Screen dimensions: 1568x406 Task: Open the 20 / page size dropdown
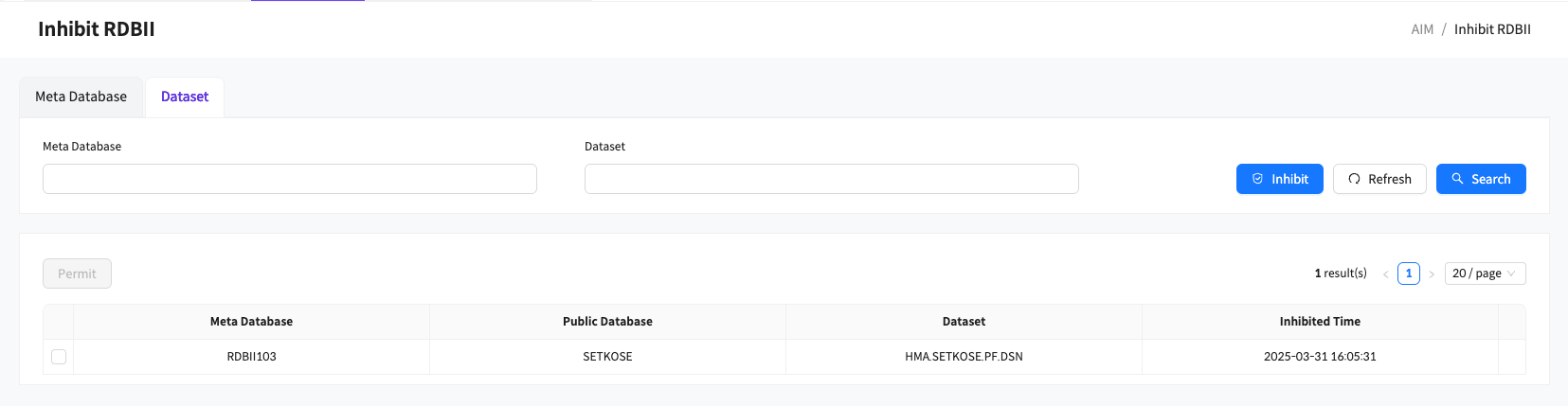tap(1484, 274)
